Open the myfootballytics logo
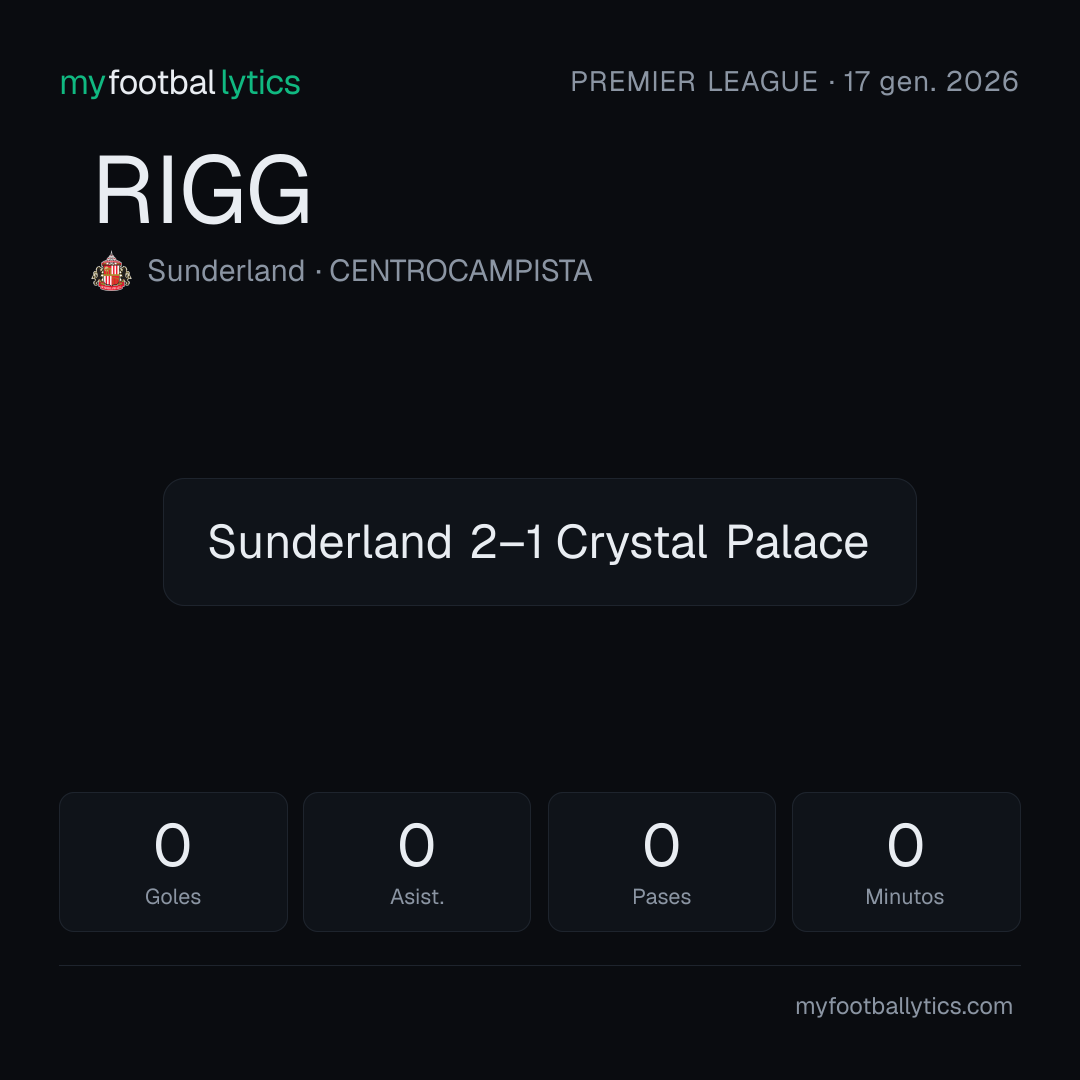The width and height of the screenshot is (1080, 1080). click(180, 83)
